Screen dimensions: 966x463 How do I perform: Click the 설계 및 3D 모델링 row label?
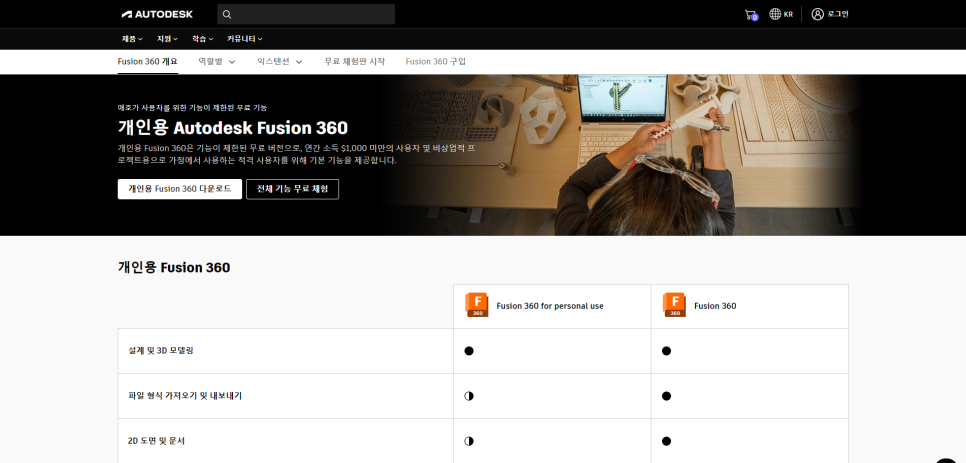[x=159, y=351]
